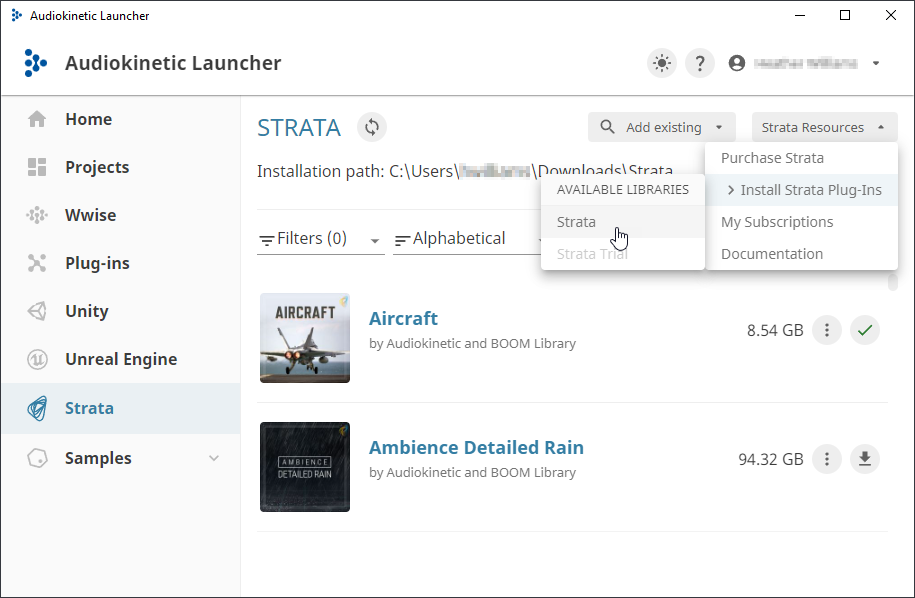Download the Ambience Detailed Rain library
The width and height of the screenshot is (915, 598).
tap(865, 459)
